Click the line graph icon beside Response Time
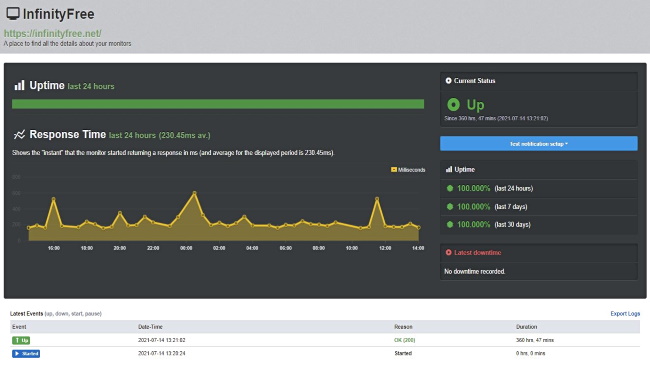Screen dimensions: 650x365 pyautogui.click(x=19, y=134)
